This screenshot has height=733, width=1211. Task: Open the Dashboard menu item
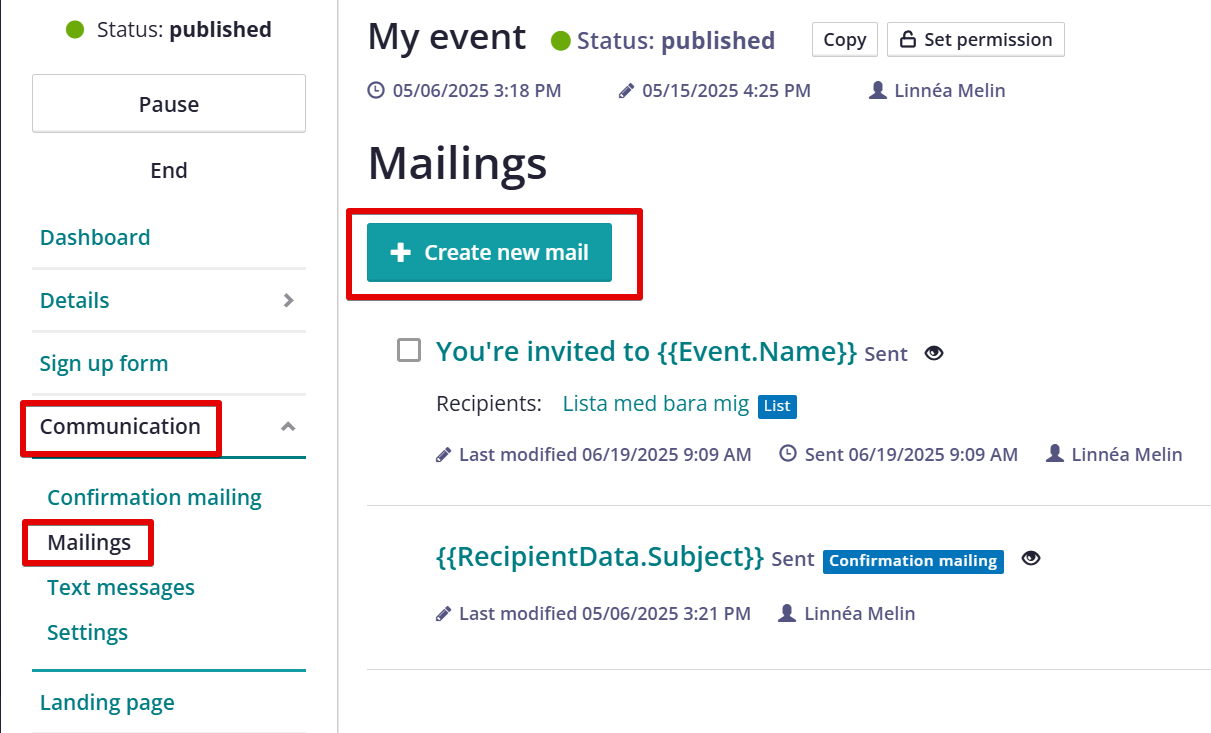click(x=95, y=237)
